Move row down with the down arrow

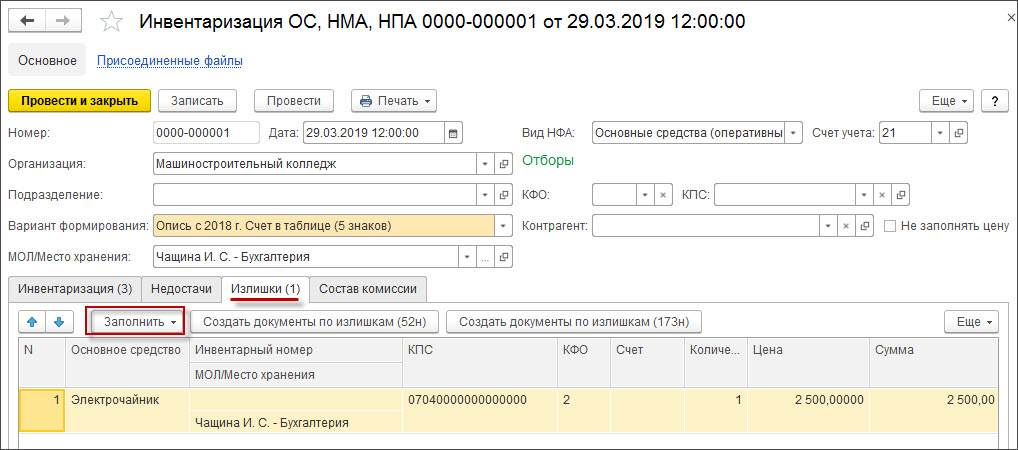coord(58,322)
